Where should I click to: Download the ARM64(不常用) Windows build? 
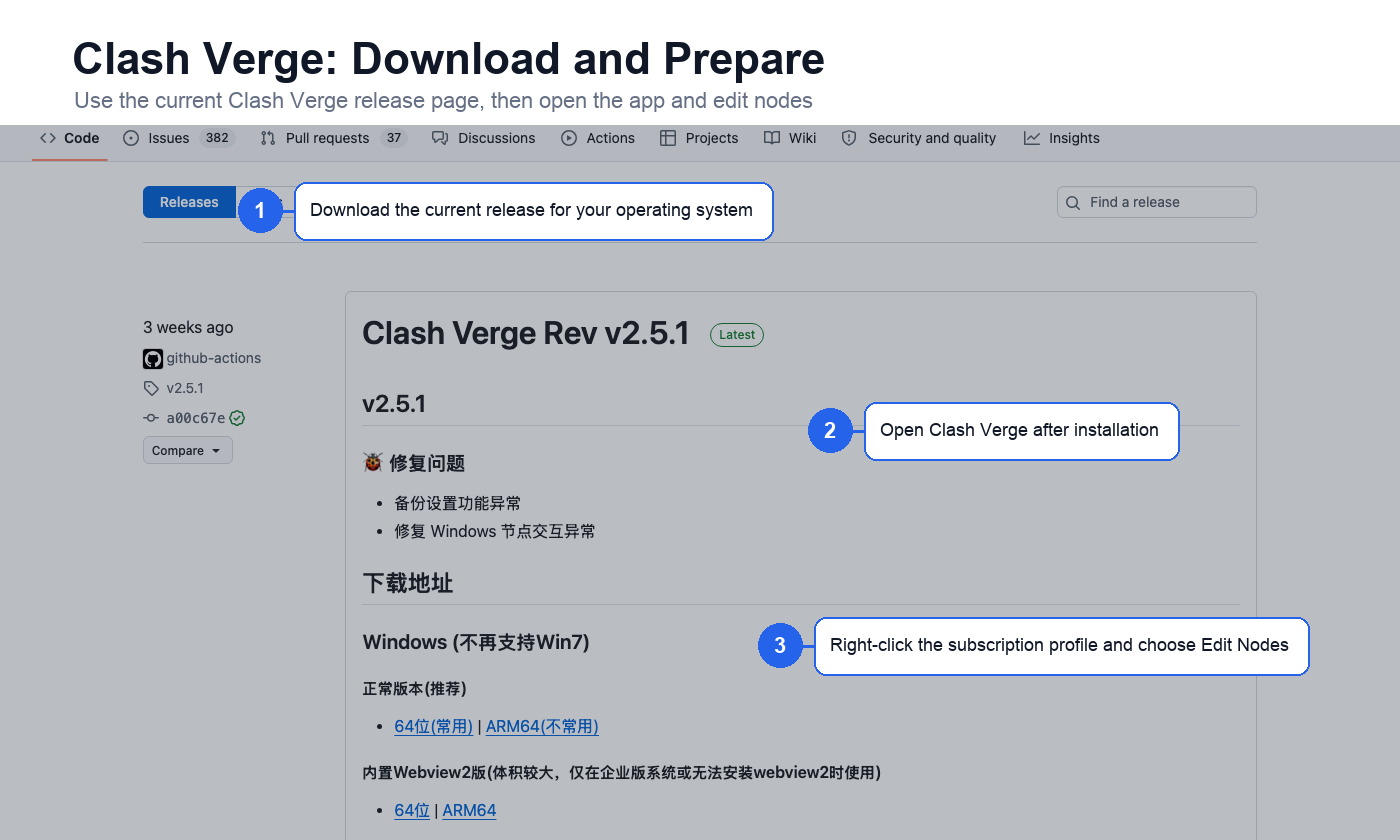pyautogui.click(x=542, y=727)
